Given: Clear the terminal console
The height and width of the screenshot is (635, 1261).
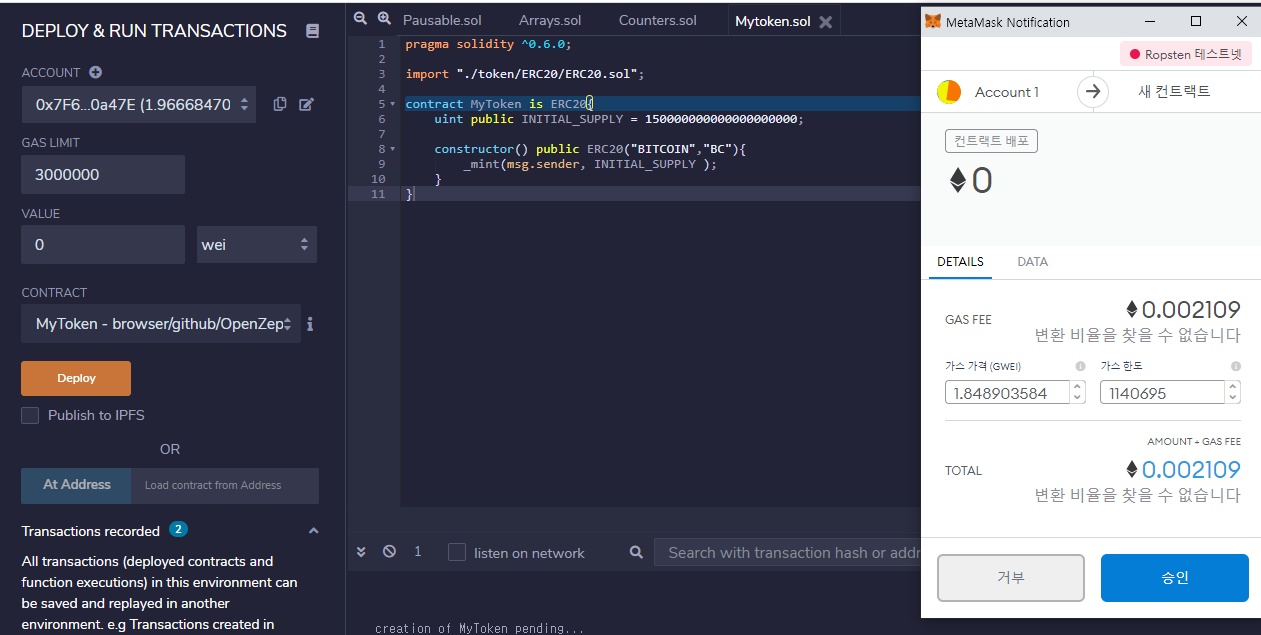Looking at the screenshot, I should [x=389, y=552].
